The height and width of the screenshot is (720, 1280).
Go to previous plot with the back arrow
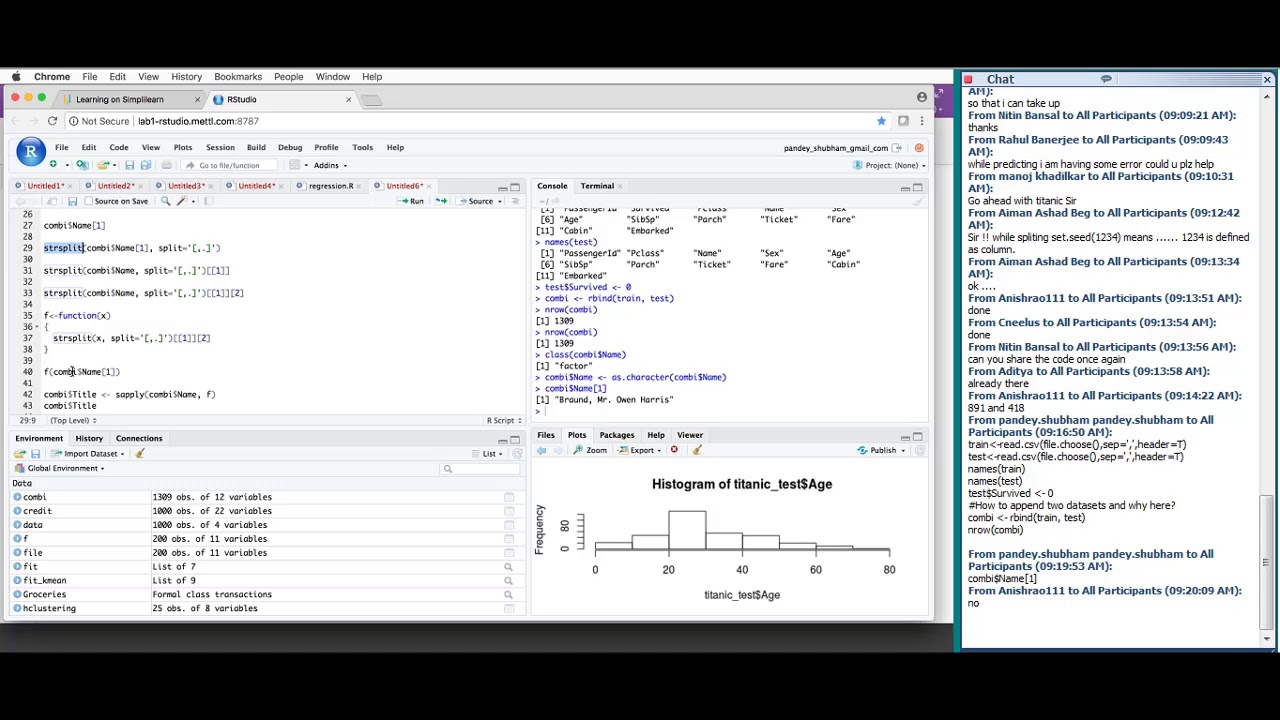542,450
